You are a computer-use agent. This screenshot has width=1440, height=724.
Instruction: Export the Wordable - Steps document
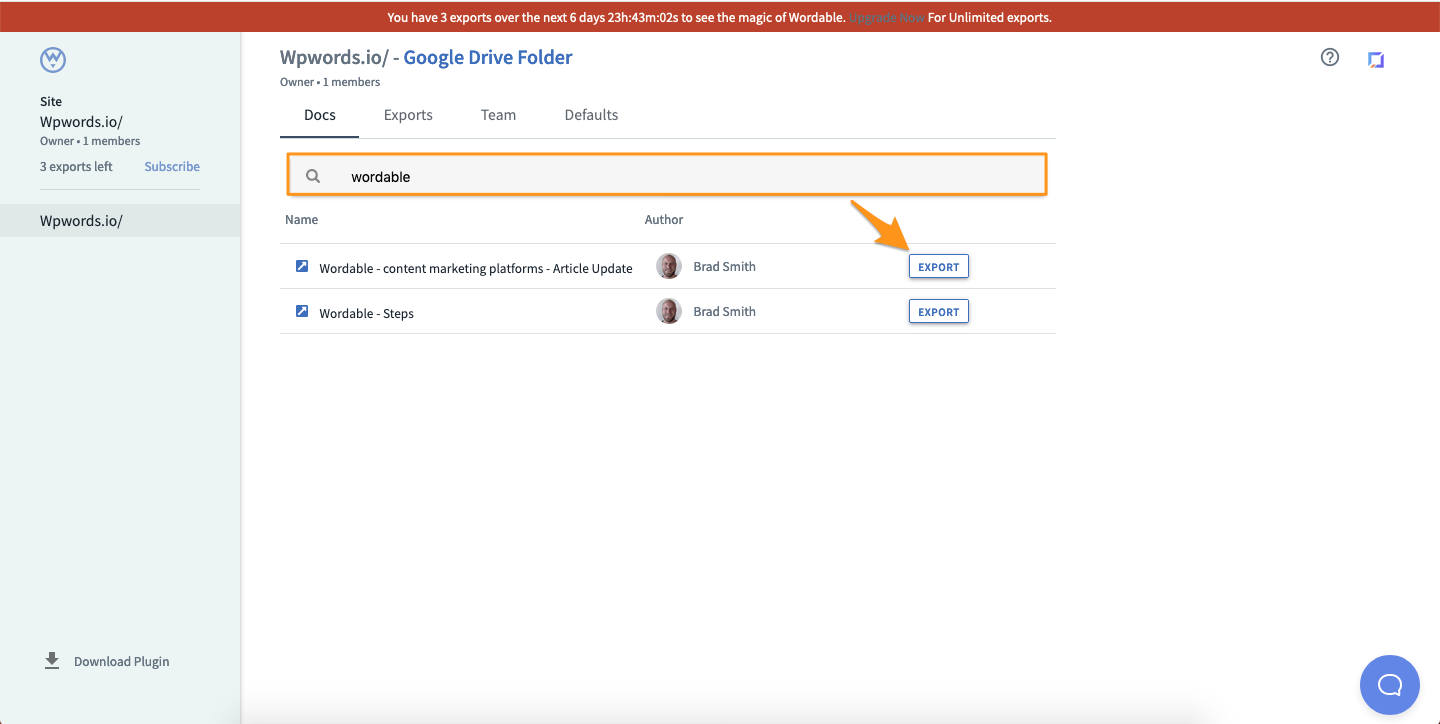[x=938, y=312]
